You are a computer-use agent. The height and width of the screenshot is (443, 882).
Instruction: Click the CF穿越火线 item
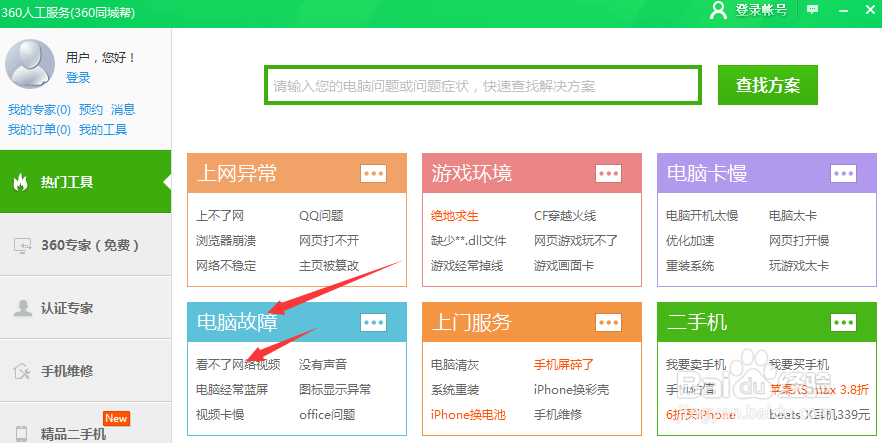[x=565, y=215]
